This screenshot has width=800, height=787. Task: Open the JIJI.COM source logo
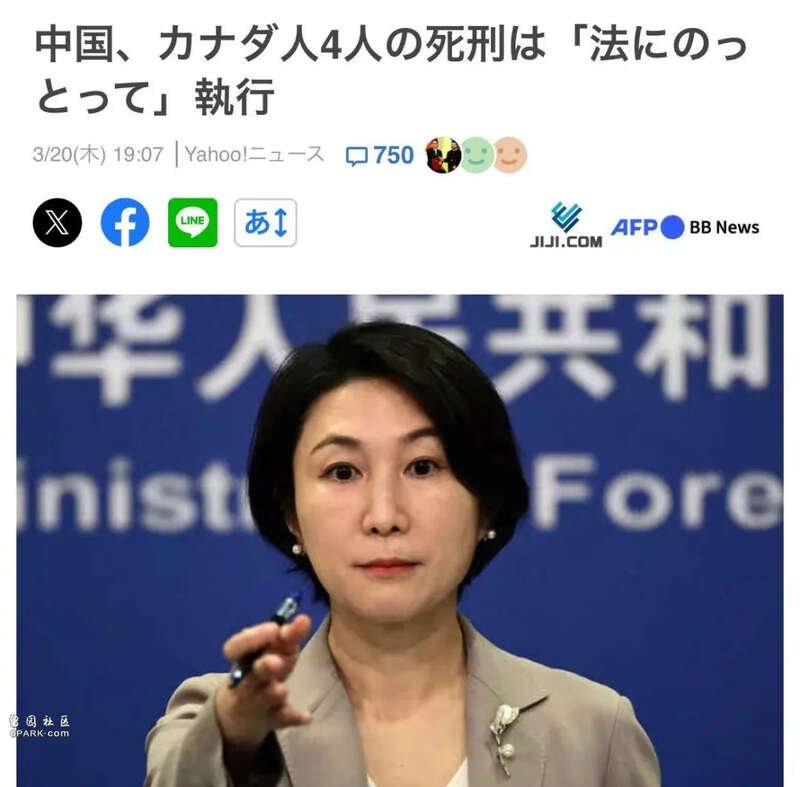566,225
